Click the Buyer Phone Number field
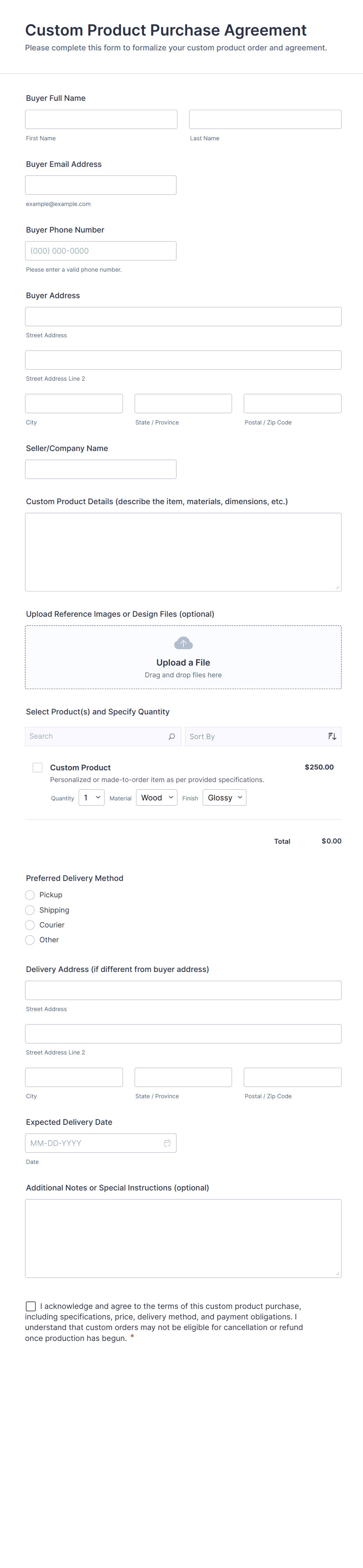 click(x=101, y=251)
